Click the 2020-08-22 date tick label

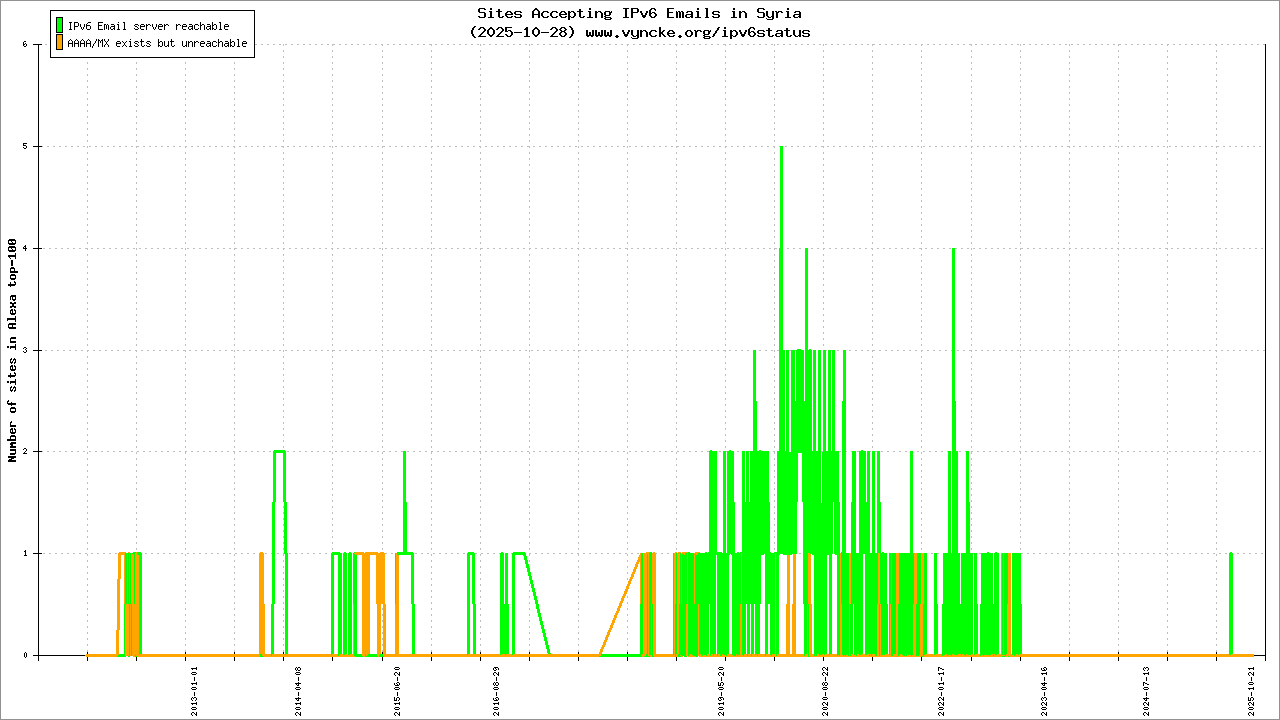pos(825,691)
